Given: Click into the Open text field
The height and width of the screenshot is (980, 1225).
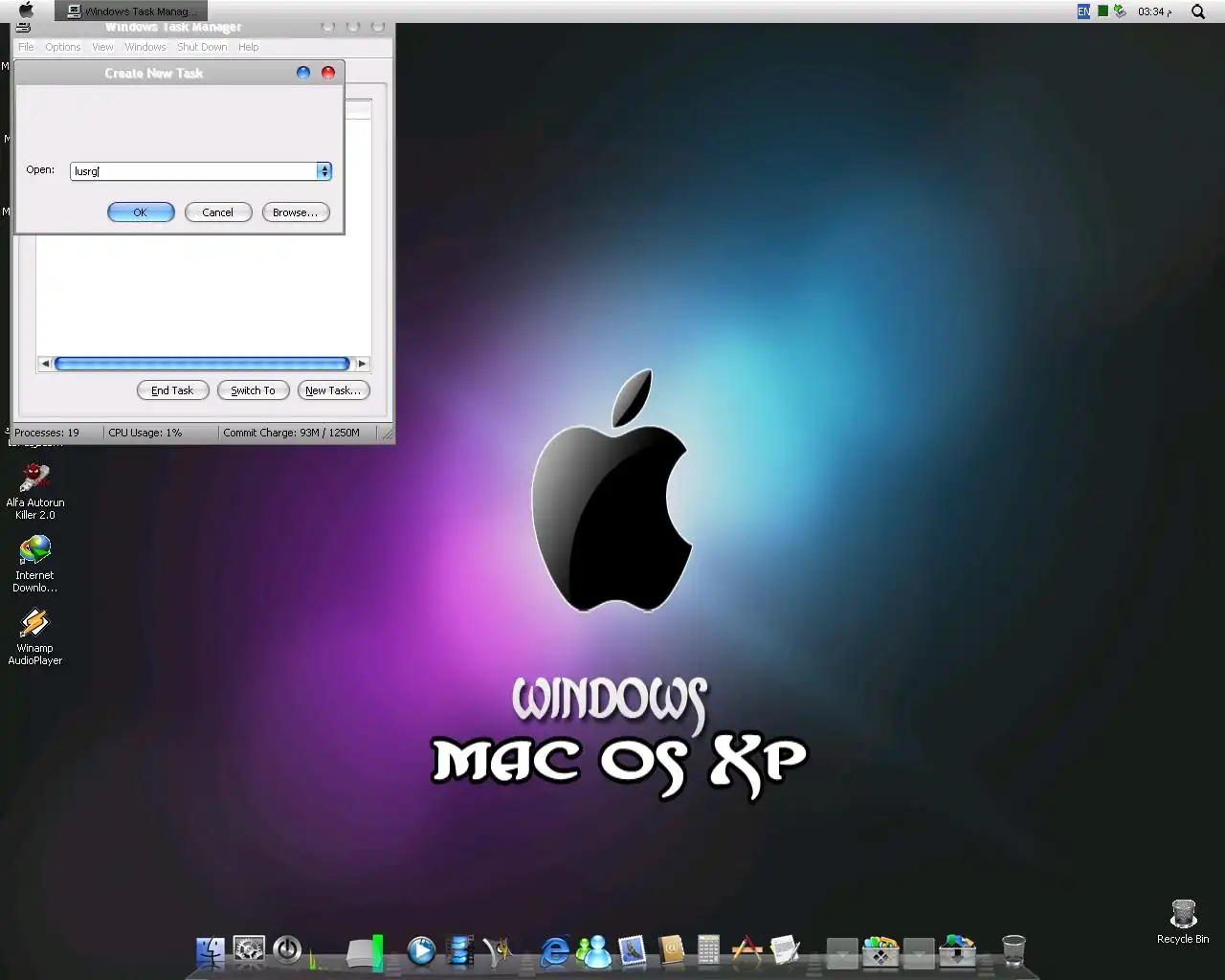Looking at the screenshot, I should 194,171.
